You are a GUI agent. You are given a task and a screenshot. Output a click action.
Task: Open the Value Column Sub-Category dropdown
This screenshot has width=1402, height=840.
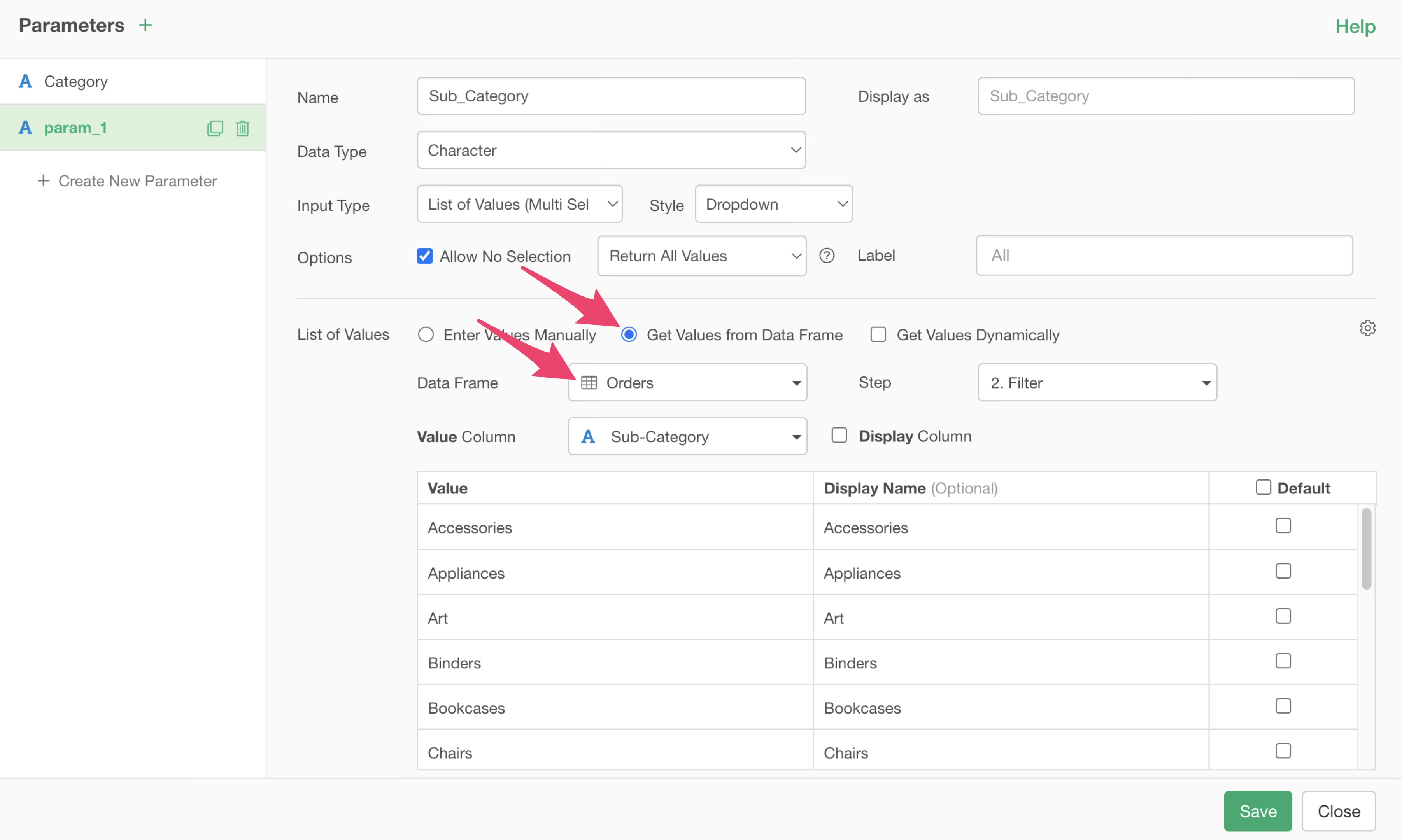[687, 436]
